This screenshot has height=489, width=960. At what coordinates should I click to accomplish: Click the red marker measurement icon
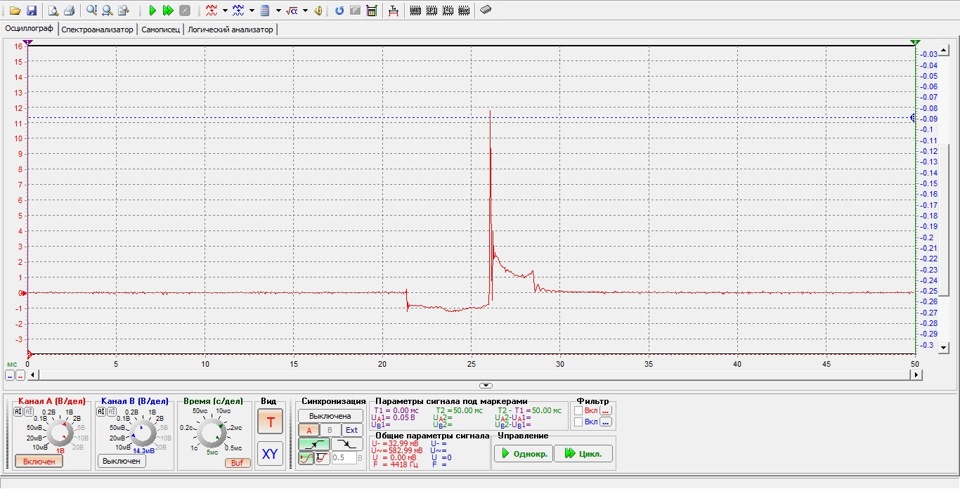tap(393, 10)
